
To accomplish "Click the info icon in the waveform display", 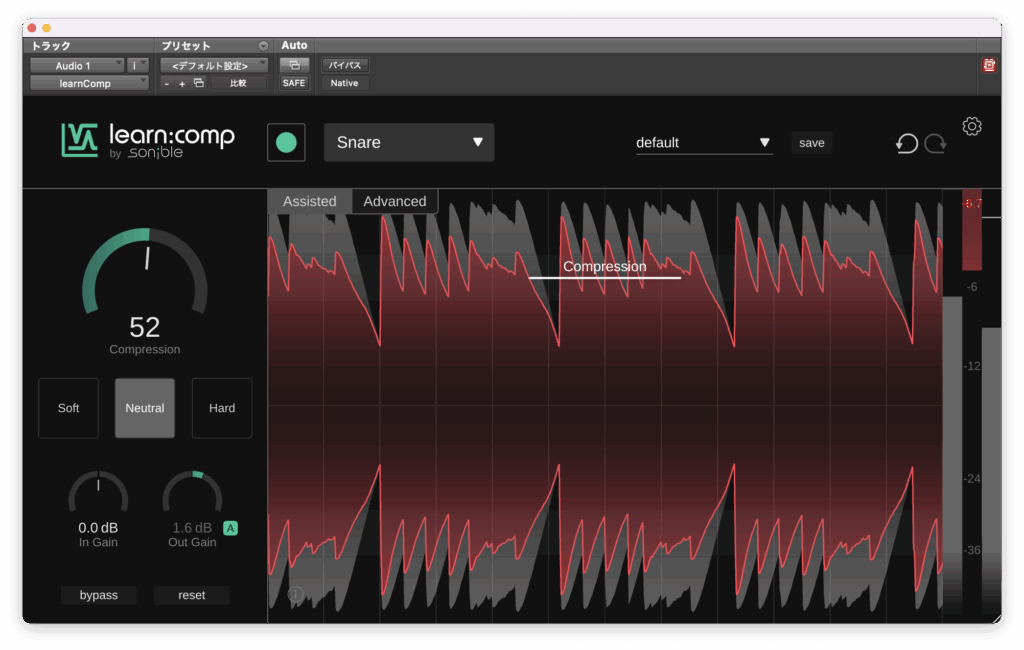I will coord(295,594).
